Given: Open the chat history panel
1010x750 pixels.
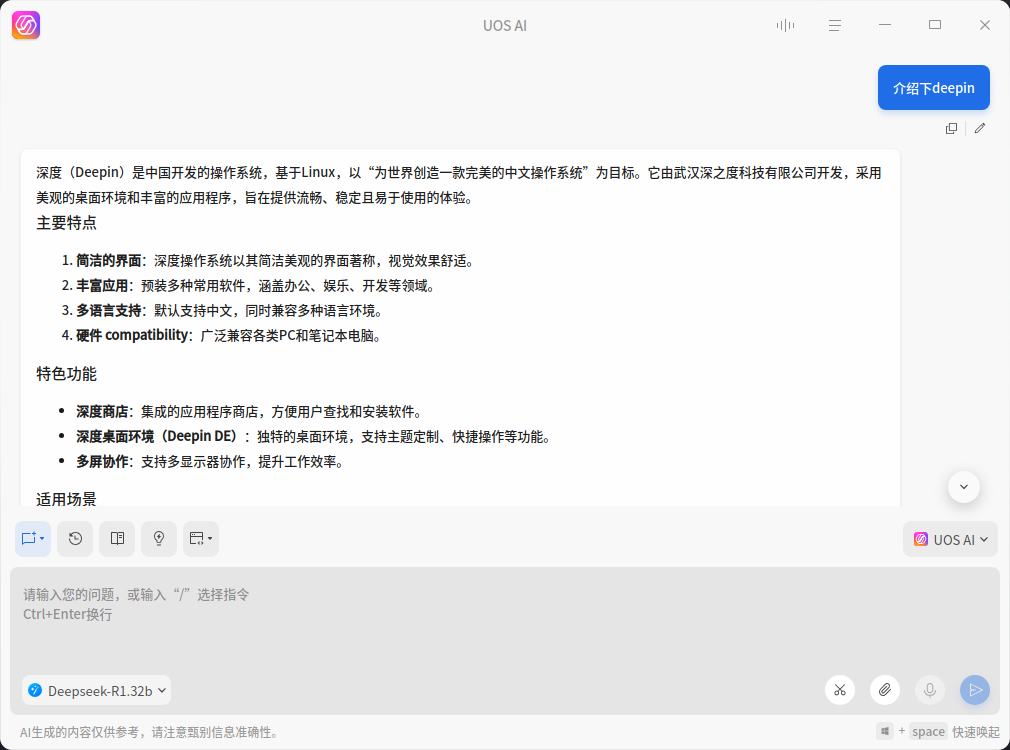Looking at the screenshot, I should click(x=75, y=539).
